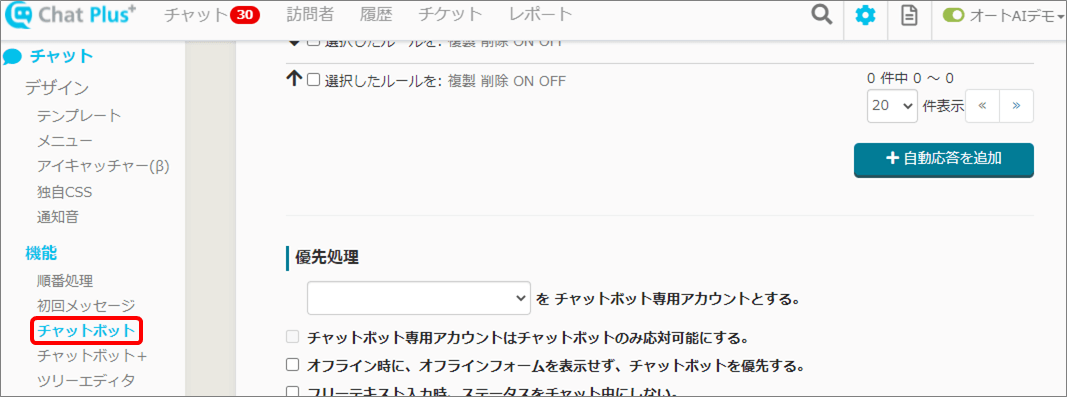Viewport: 1067px width, 397px height.
Task: Click ON for selected rules
Action: 523,80
